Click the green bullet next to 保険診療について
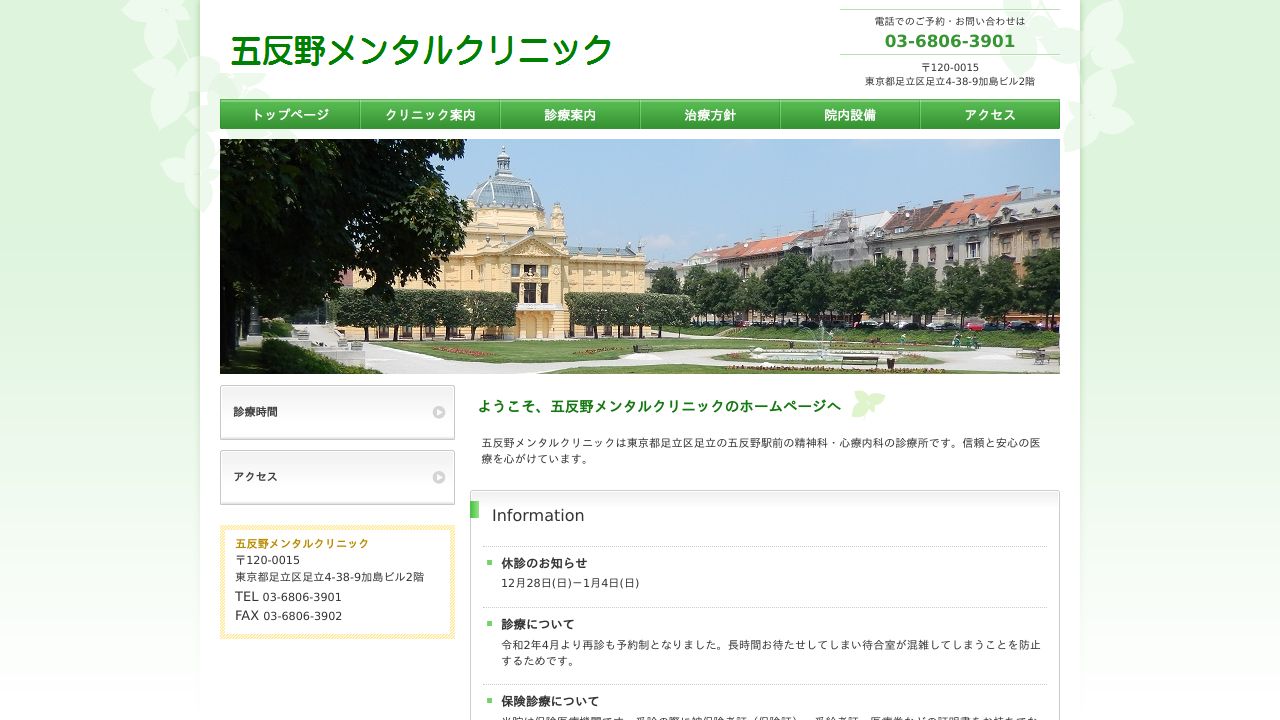This screenshot has width=1280, height=720. [x=490, y=701]
